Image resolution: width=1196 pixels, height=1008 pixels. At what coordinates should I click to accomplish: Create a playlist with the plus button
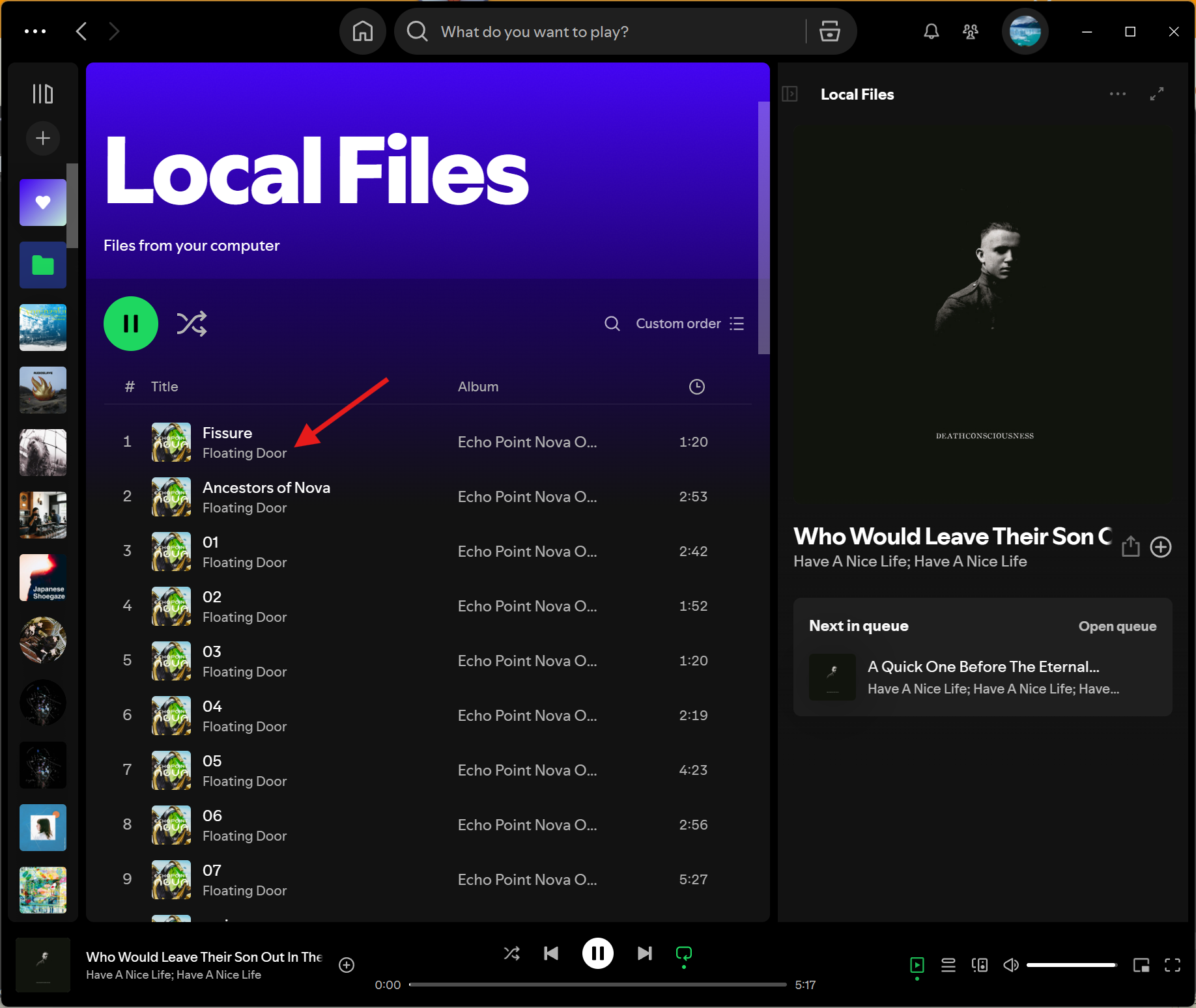[43, 138]
